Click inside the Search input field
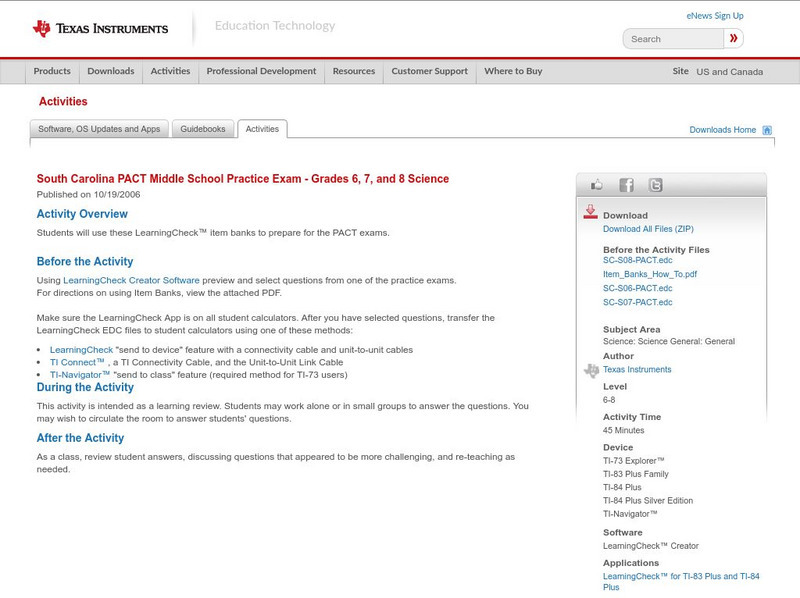 [x=670, y=38]
